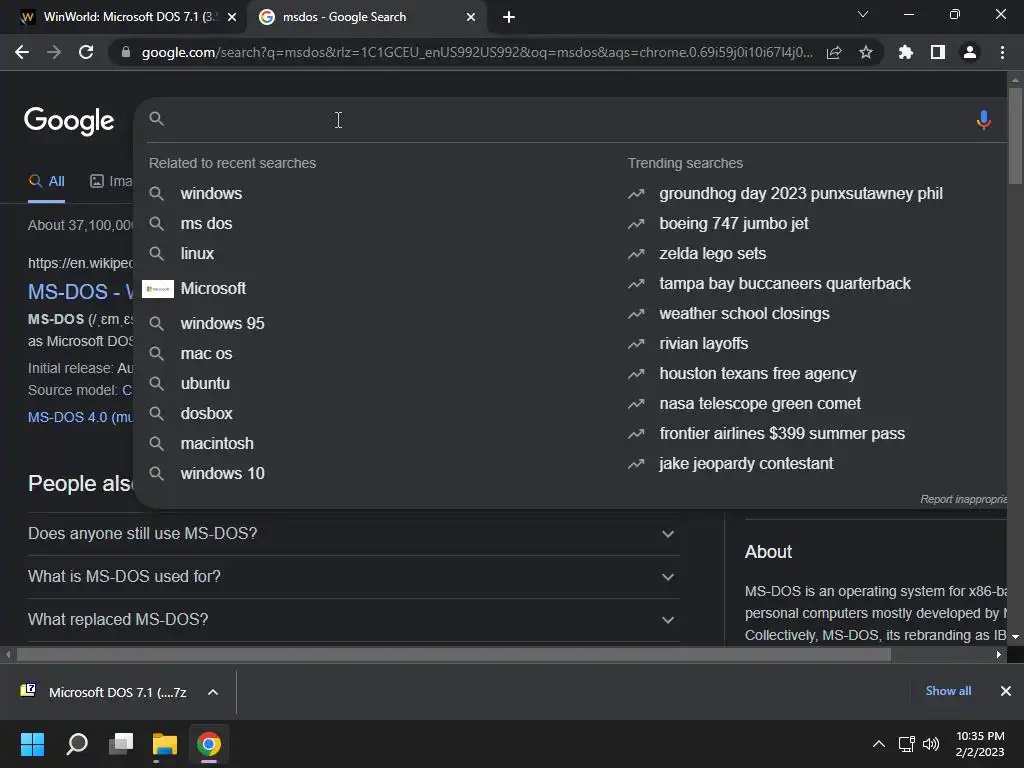Click the voice search microphone icon
1024x768 pixels.
[984, 120]
